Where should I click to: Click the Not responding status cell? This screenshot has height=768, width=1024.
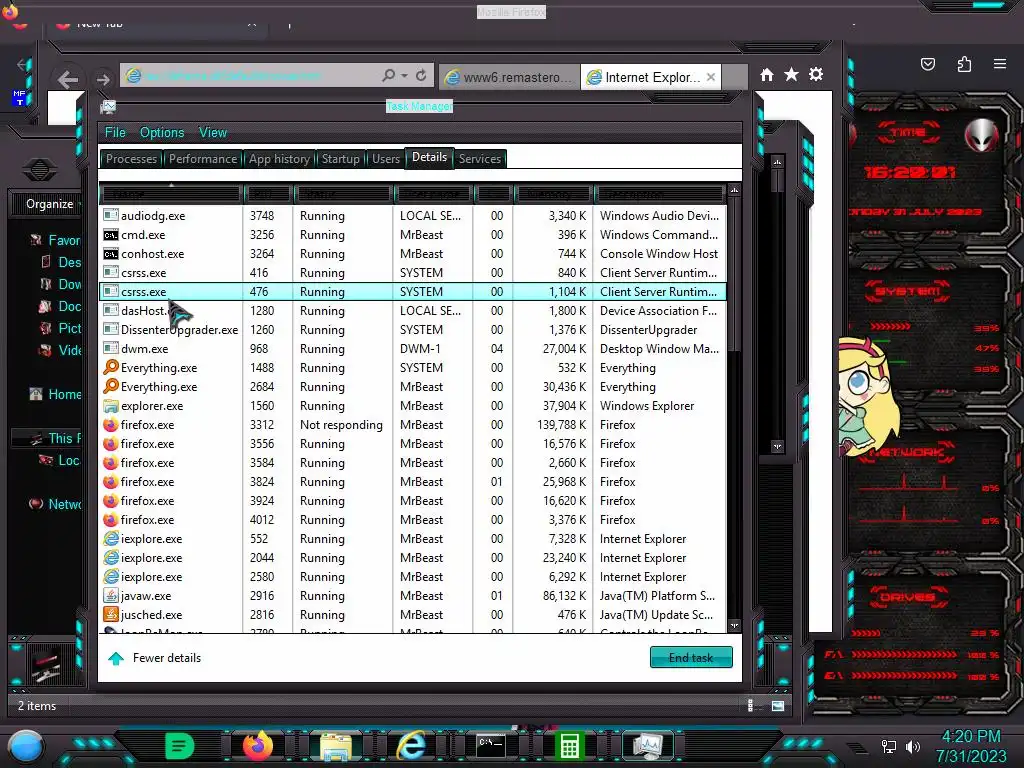click(342, 424)
